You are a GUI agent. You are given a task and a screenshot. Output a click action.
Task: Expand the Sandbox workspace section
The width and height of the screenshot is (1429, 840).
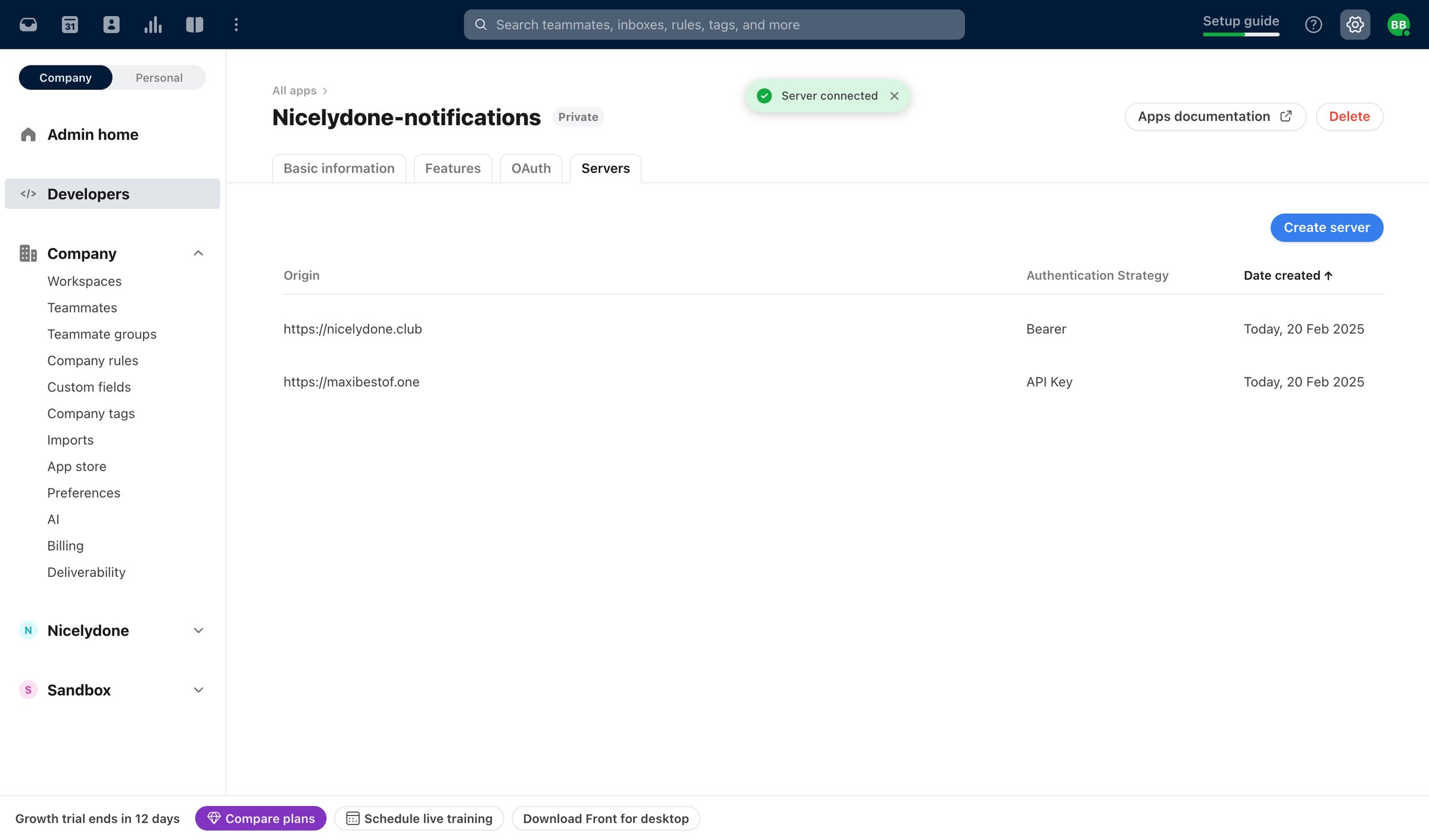tap(198, 690)
